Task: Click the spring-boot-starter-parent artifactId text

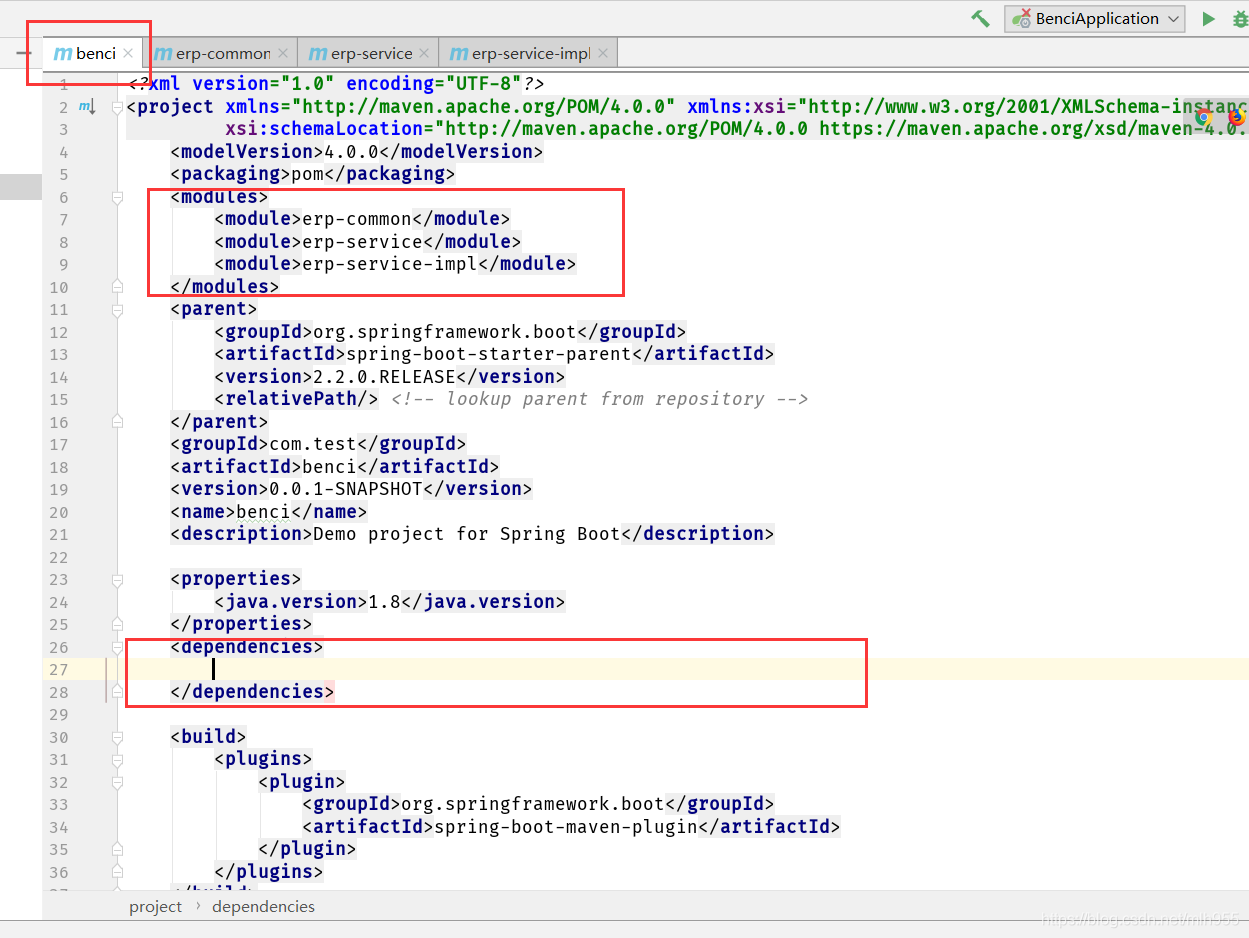Action: (x=489, y=354)
